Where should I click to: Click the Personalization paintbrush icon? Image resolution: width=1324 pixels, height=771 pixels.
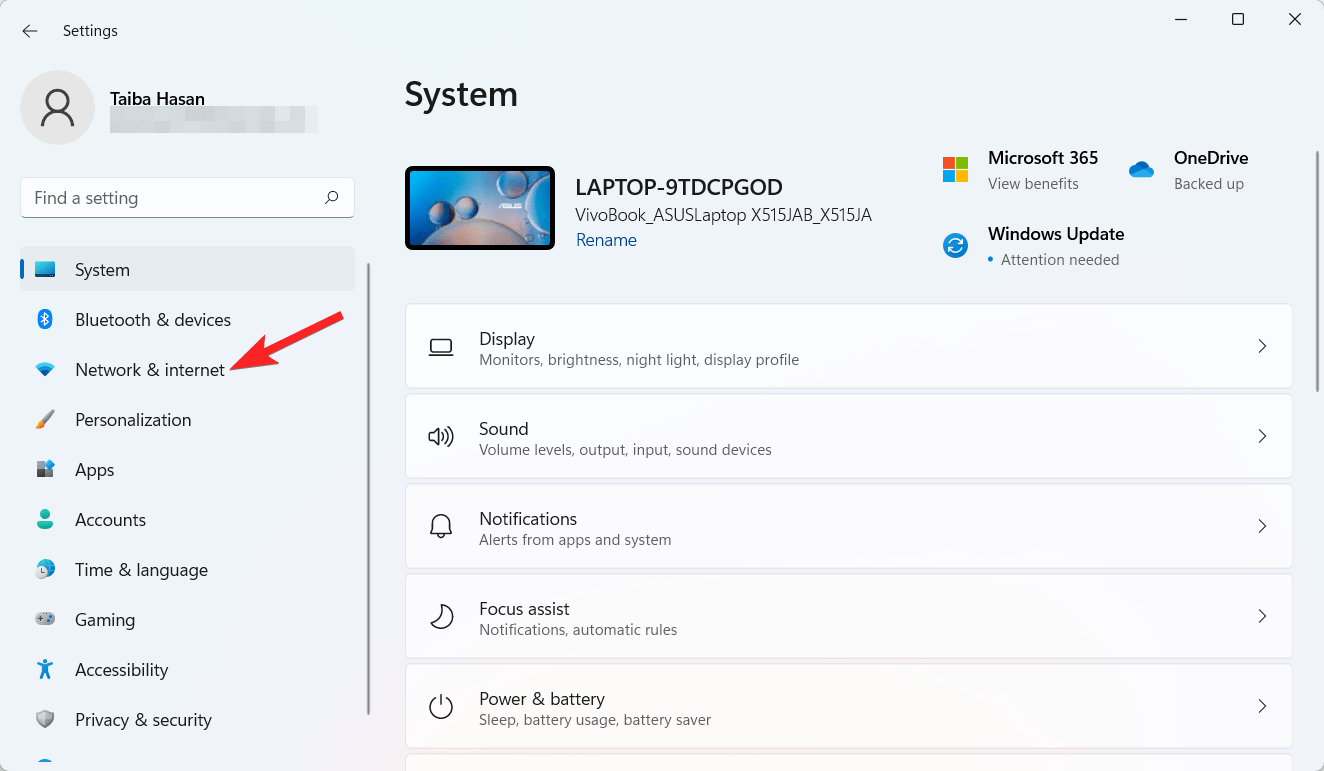(x=45, y=420)
